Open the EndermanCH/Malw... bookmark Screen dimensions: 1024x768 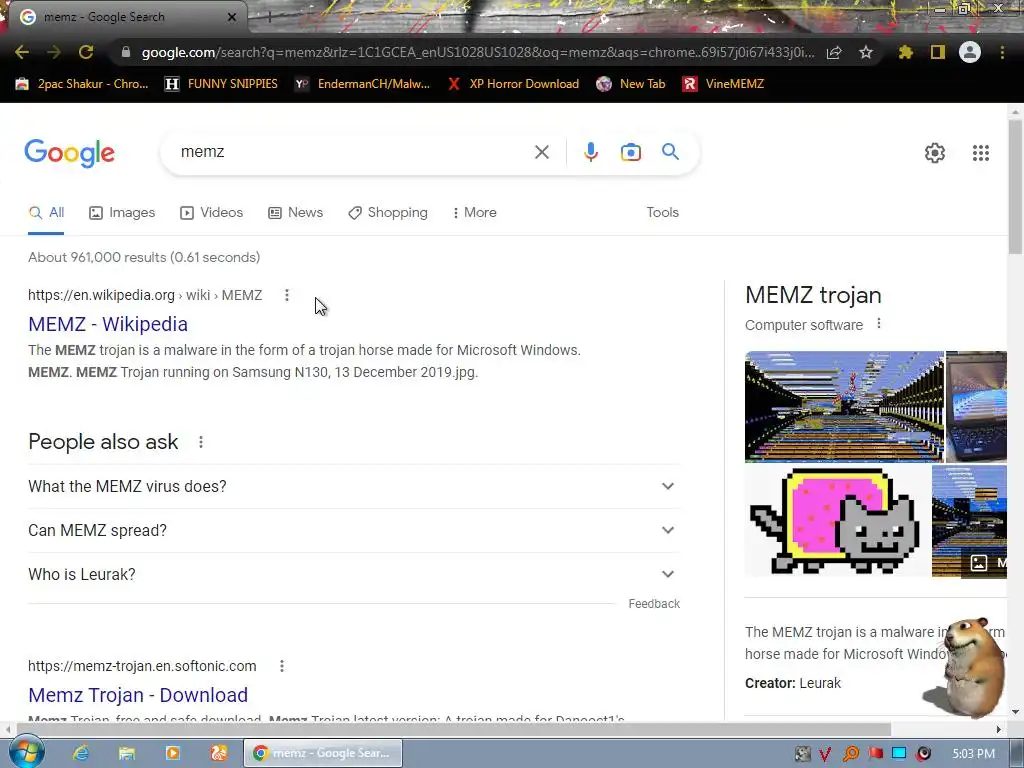point(362,84)
